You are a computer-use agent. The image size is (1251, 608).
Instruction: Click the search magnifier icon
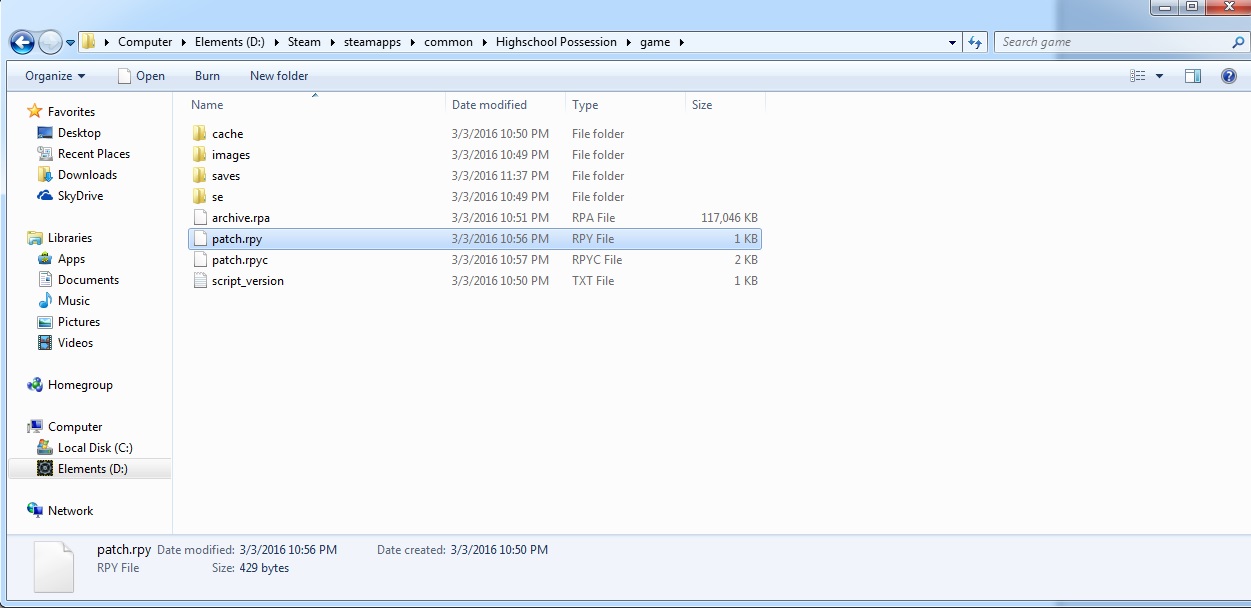1238,42
